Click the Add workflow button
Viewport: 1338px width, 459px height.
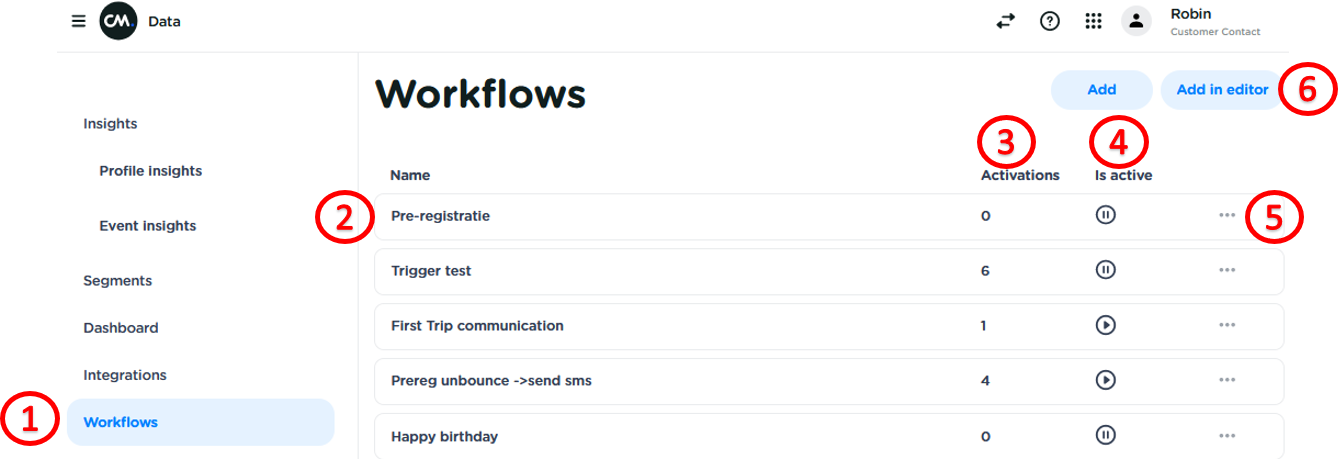pyautogui.click(x=1101, y=90)
